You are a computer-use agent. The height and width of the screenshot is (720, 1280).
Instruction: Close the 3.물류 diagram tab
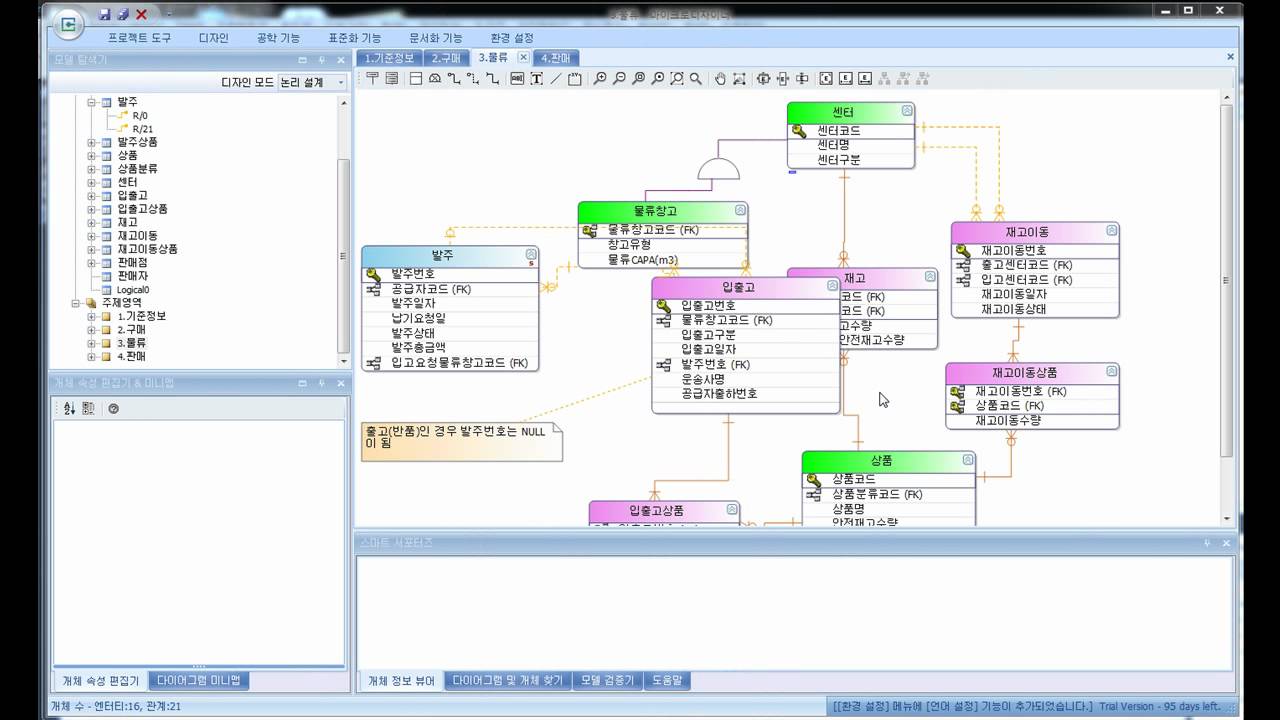click(522, 58)
